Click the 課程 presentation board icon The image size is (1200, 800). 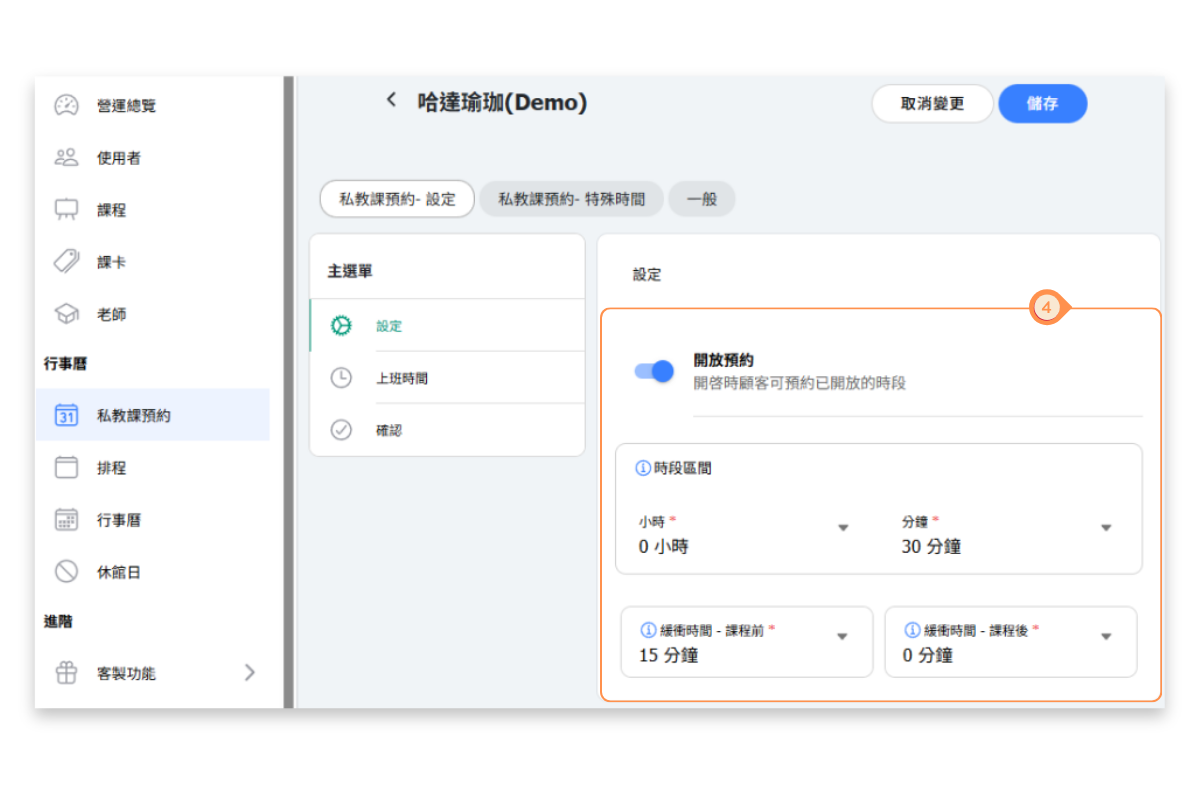click(66, 210)
